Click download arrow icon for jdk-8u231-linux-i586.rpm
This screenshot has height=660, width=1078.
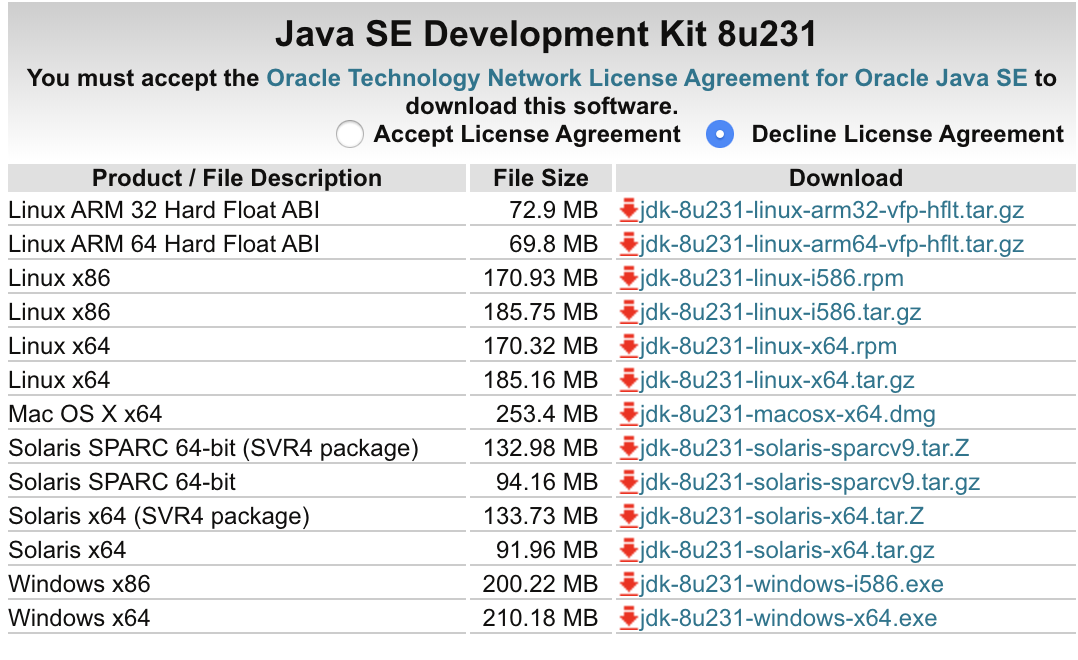click(628, 278)
